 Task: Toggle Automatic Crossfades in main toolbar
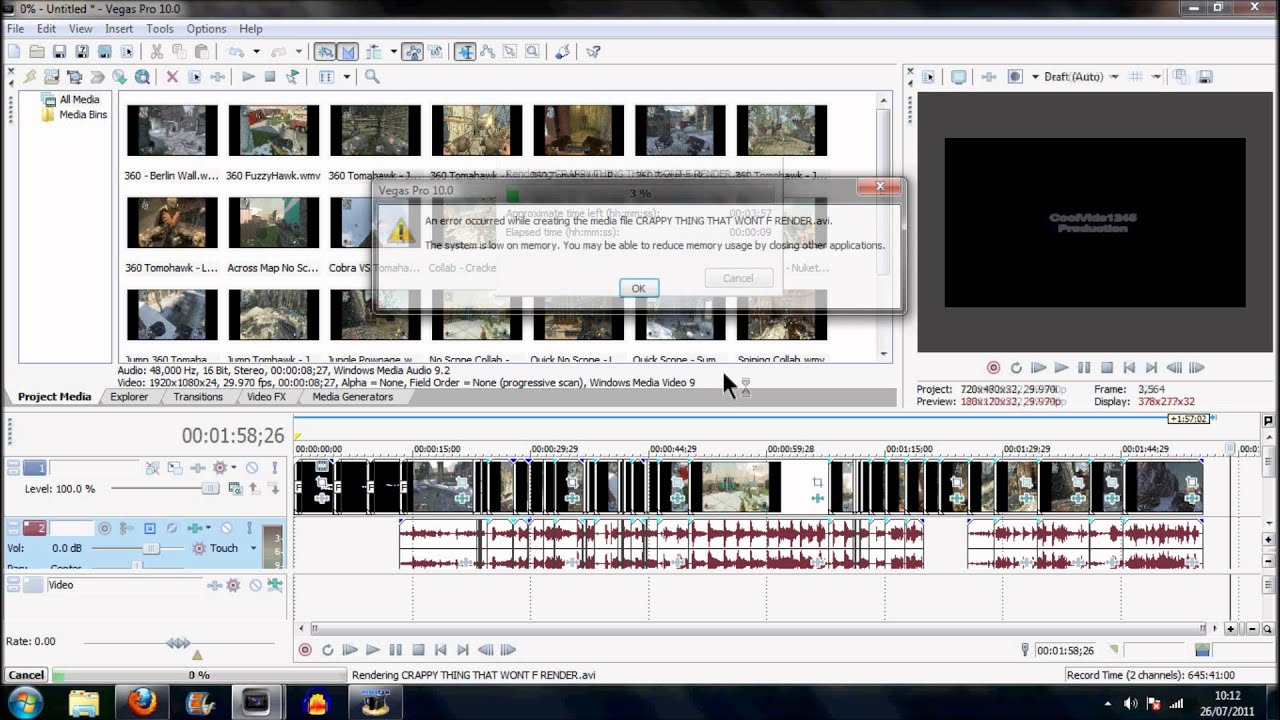click(x=347, y=51)
